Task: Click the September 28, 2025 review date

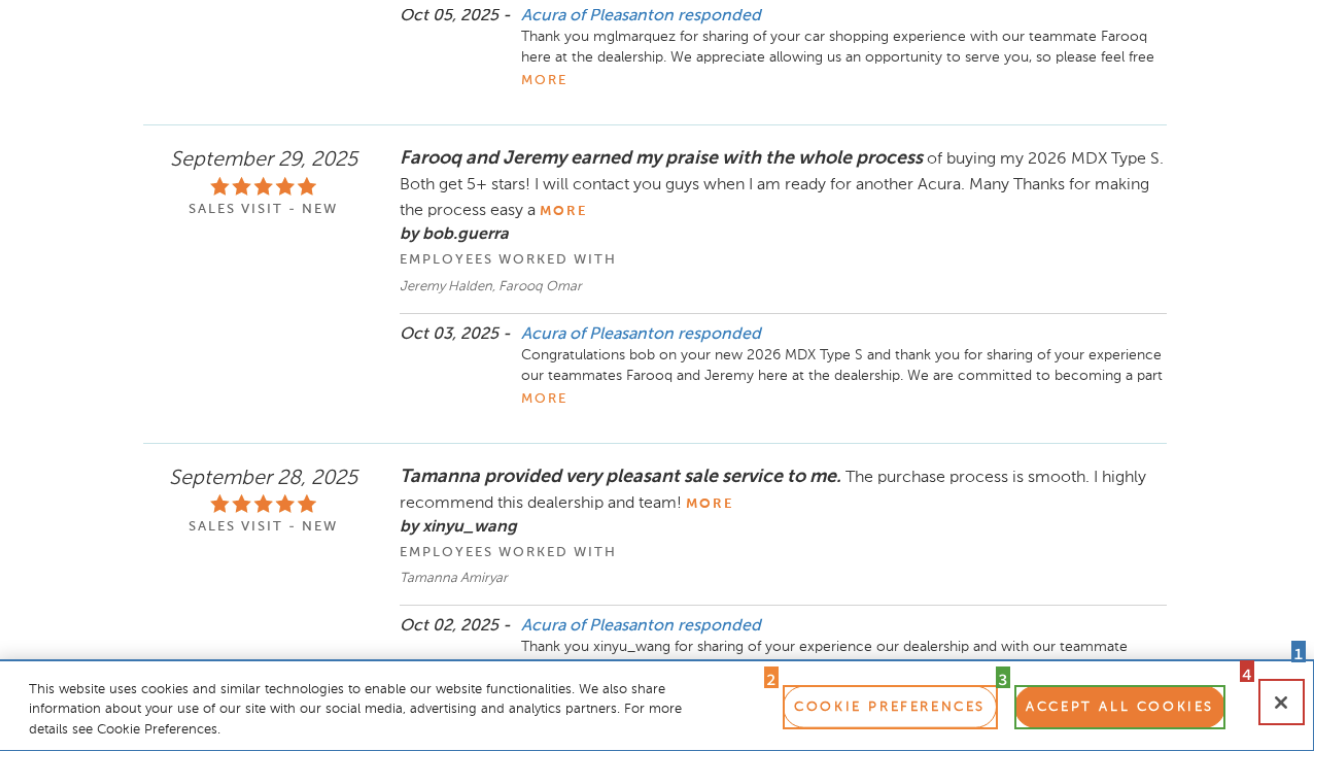Action: (264, 477)
